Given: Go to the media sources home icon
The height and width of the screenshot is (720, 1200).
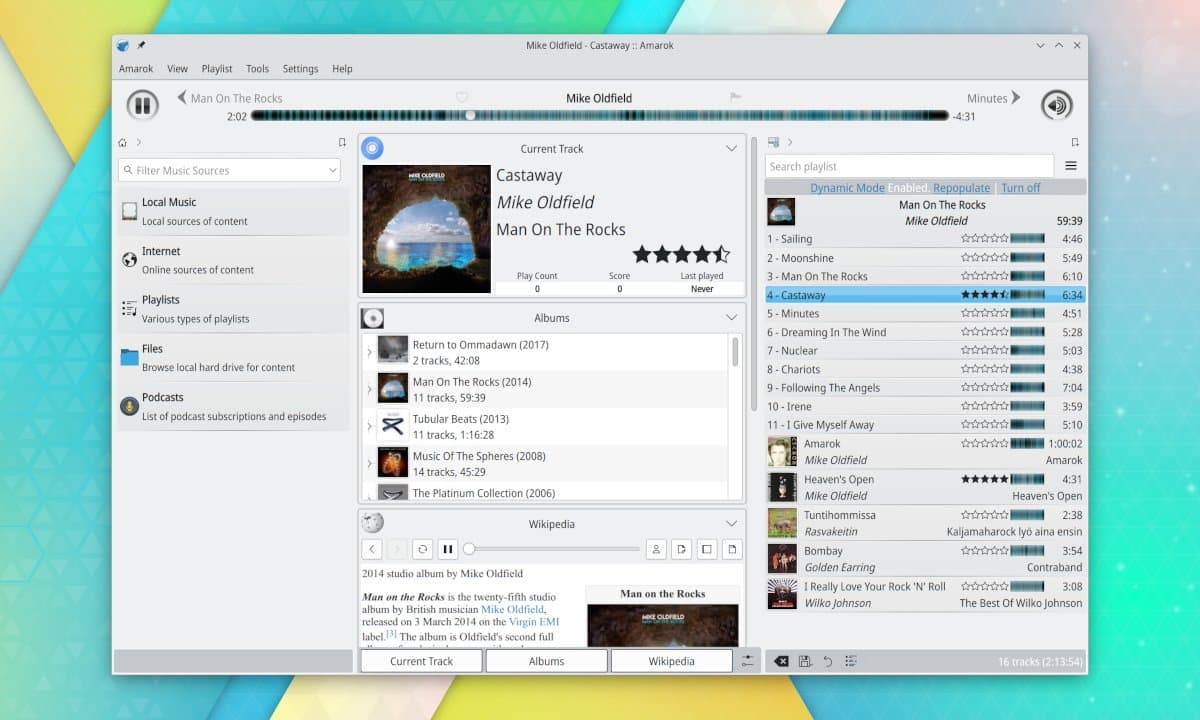Looking at the screenshot, I should 123,143.
